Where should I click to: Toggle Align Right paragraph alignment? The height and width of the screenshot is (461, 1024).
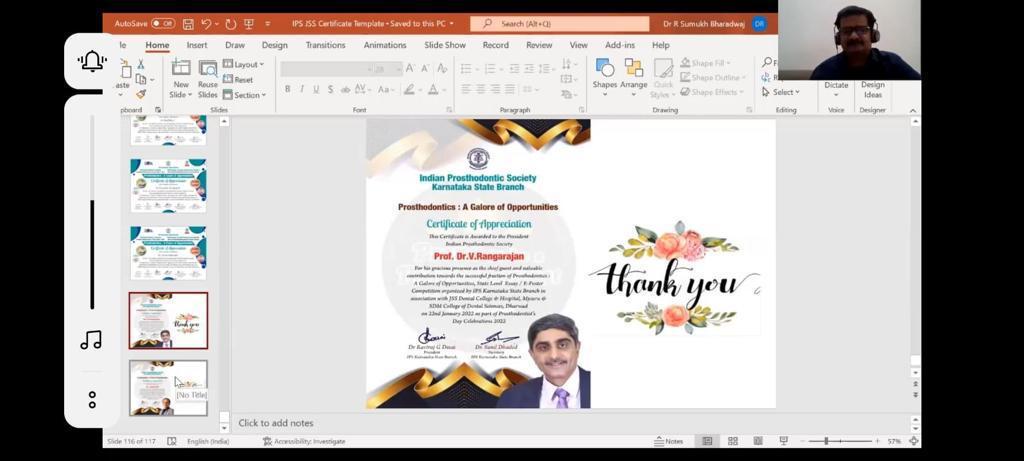pos(496,89)
